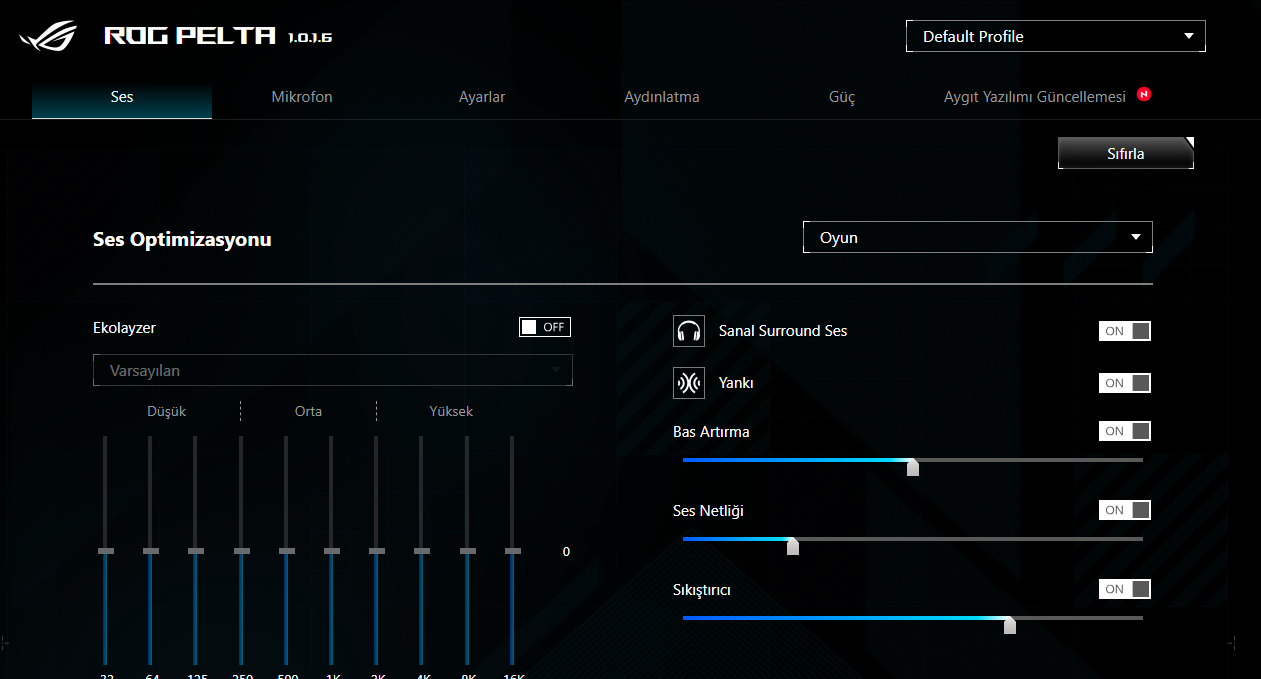Disable the Sanal Surround Ses switch
1261x679 pixels.
[1125, 331]
